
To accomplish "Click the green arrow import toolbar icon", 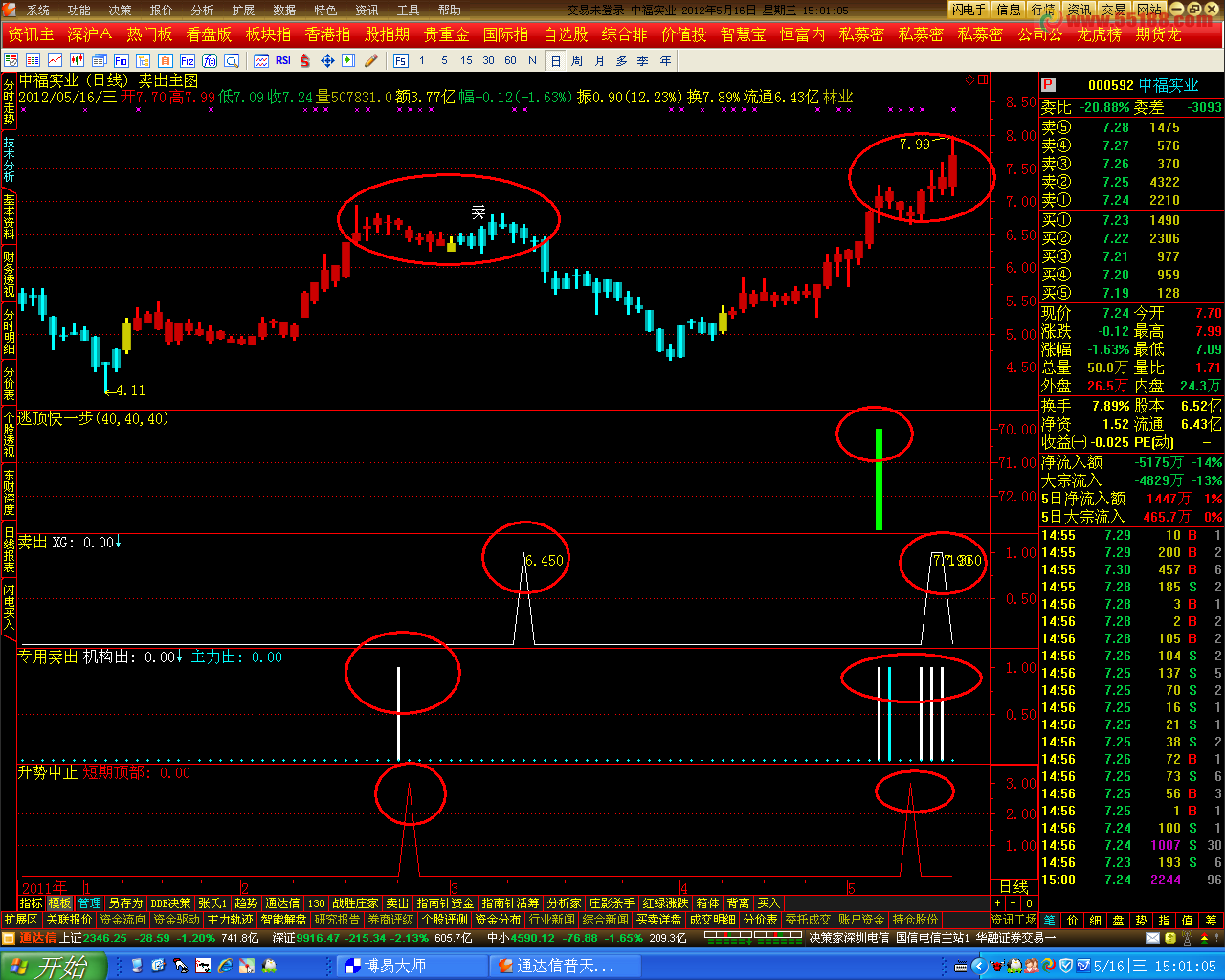I will [x=348, y=60].
